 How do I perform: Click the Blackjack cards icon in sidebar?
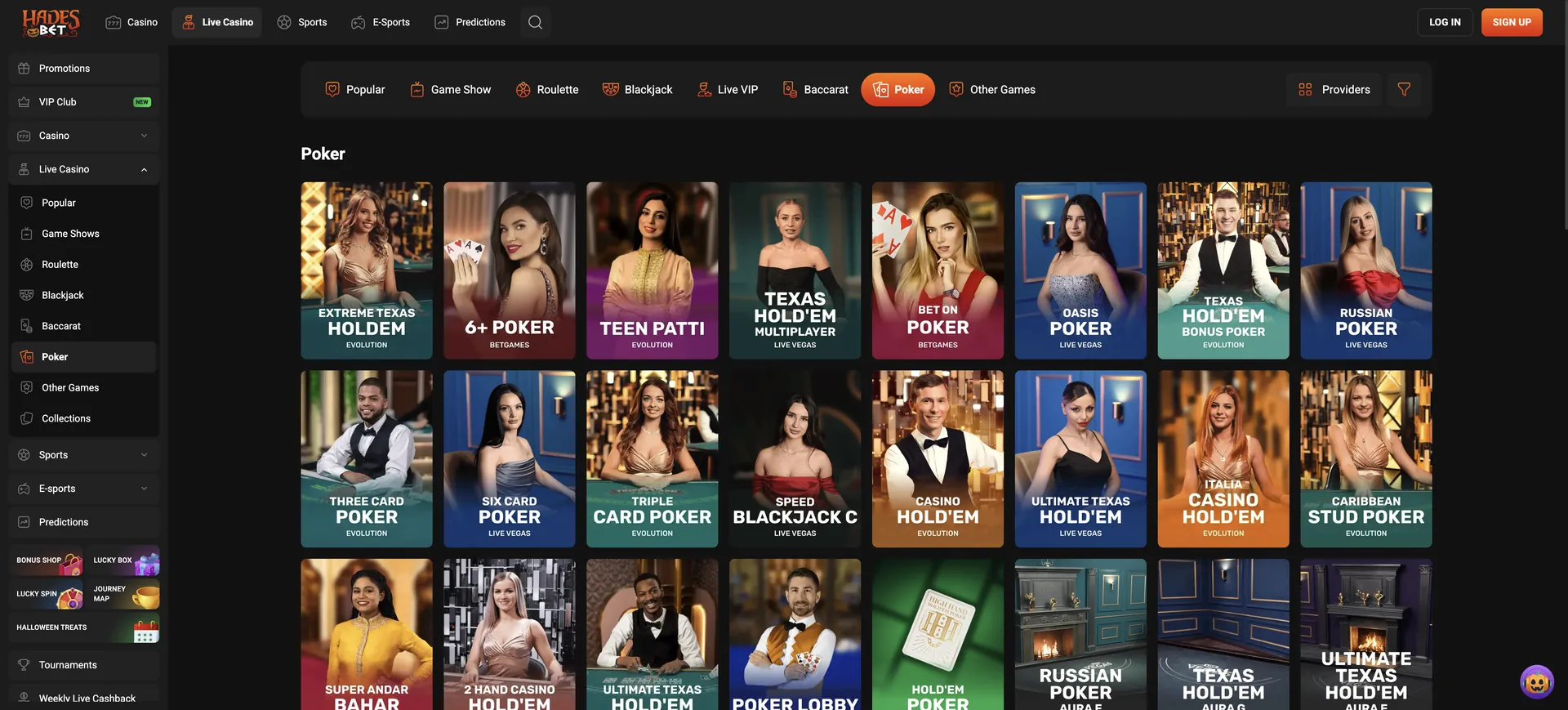pos(27,295)
